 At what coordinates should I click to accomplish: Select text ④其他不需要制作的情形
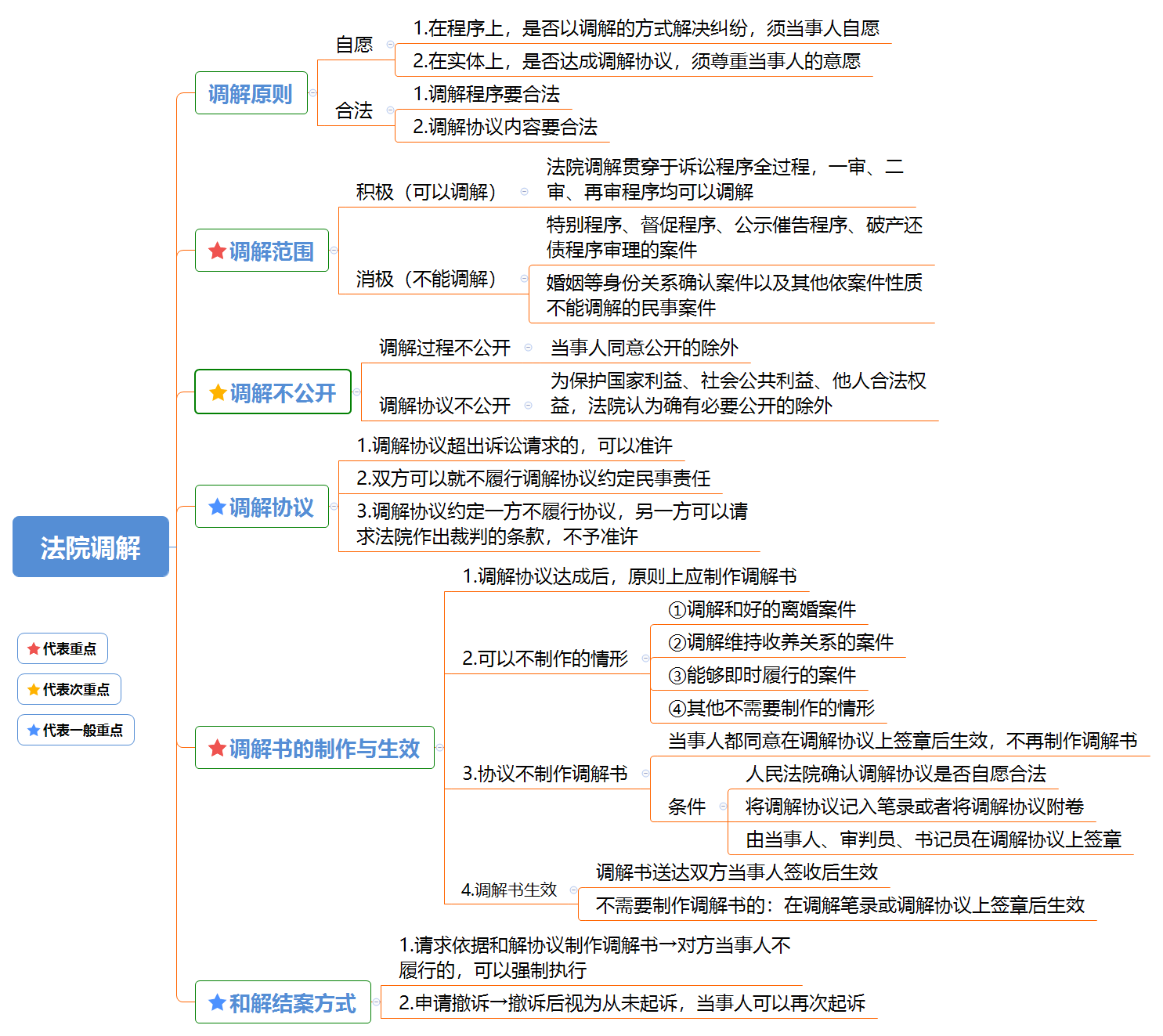(x=771, y=708)
